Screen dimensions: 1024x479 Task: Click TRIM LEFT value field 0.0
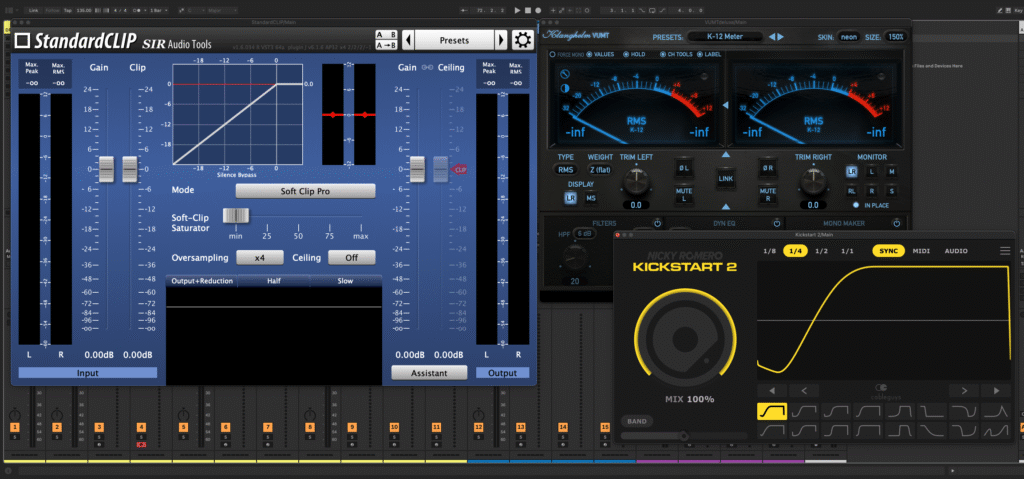pos(635,205)
